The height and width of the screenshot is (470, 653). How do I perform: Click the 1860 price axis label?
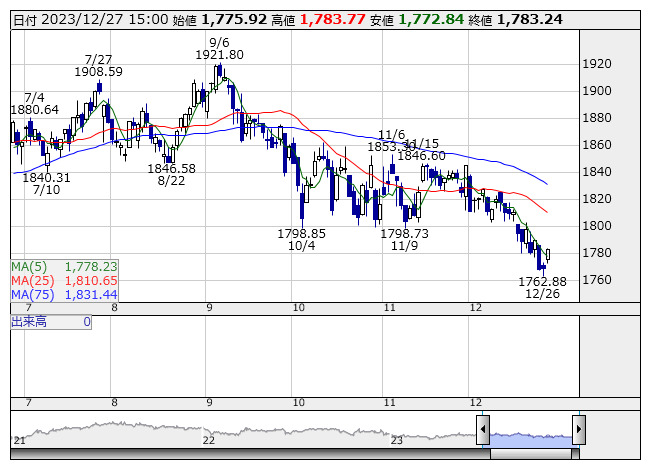(597, 145)
